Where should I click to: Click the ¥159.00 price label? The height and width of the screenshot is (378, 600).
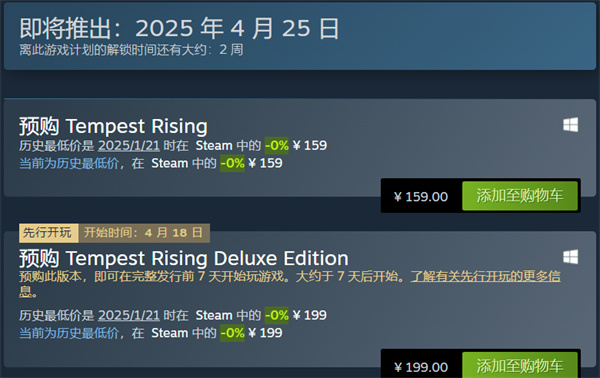(421, 197)
